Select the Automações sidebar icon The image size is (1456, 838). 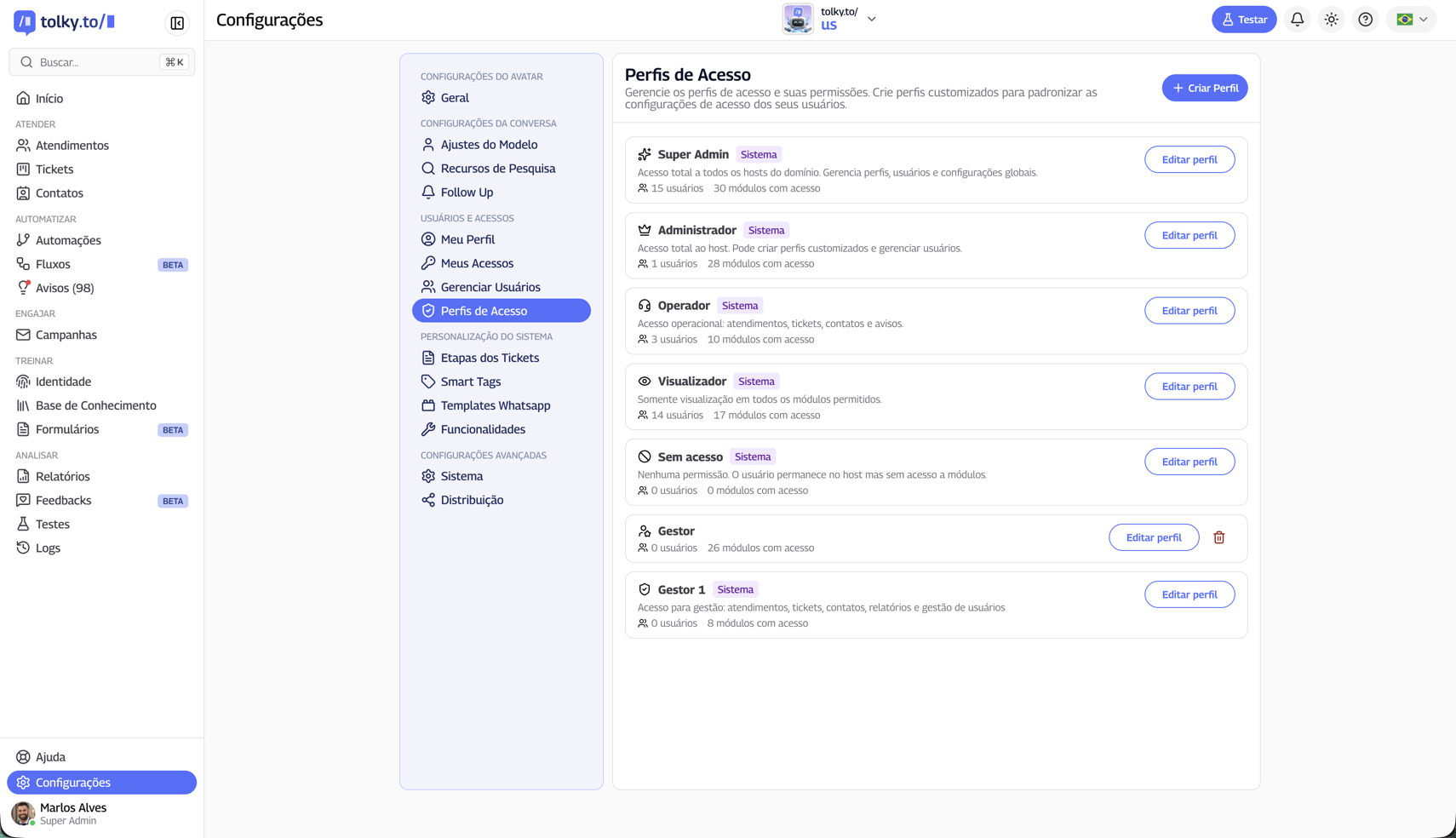(x=23, y=240)
